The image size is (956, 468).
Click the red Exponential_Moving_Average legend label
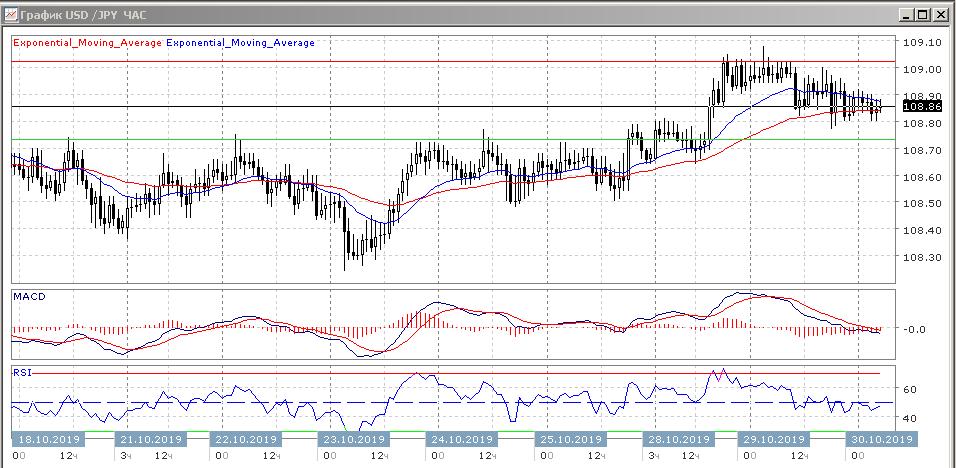pos(87,43)
